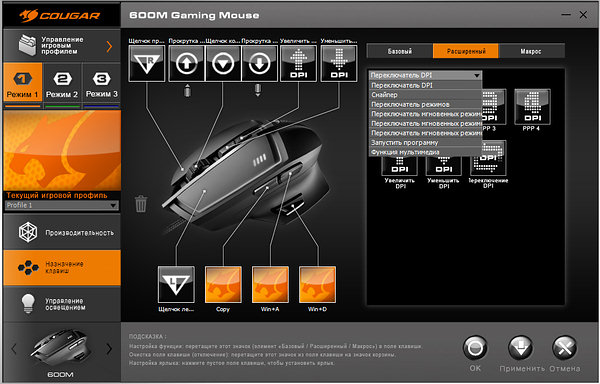The image size is (600, 384).
Task: Click the trash can icon
Action: click(141, 203)
